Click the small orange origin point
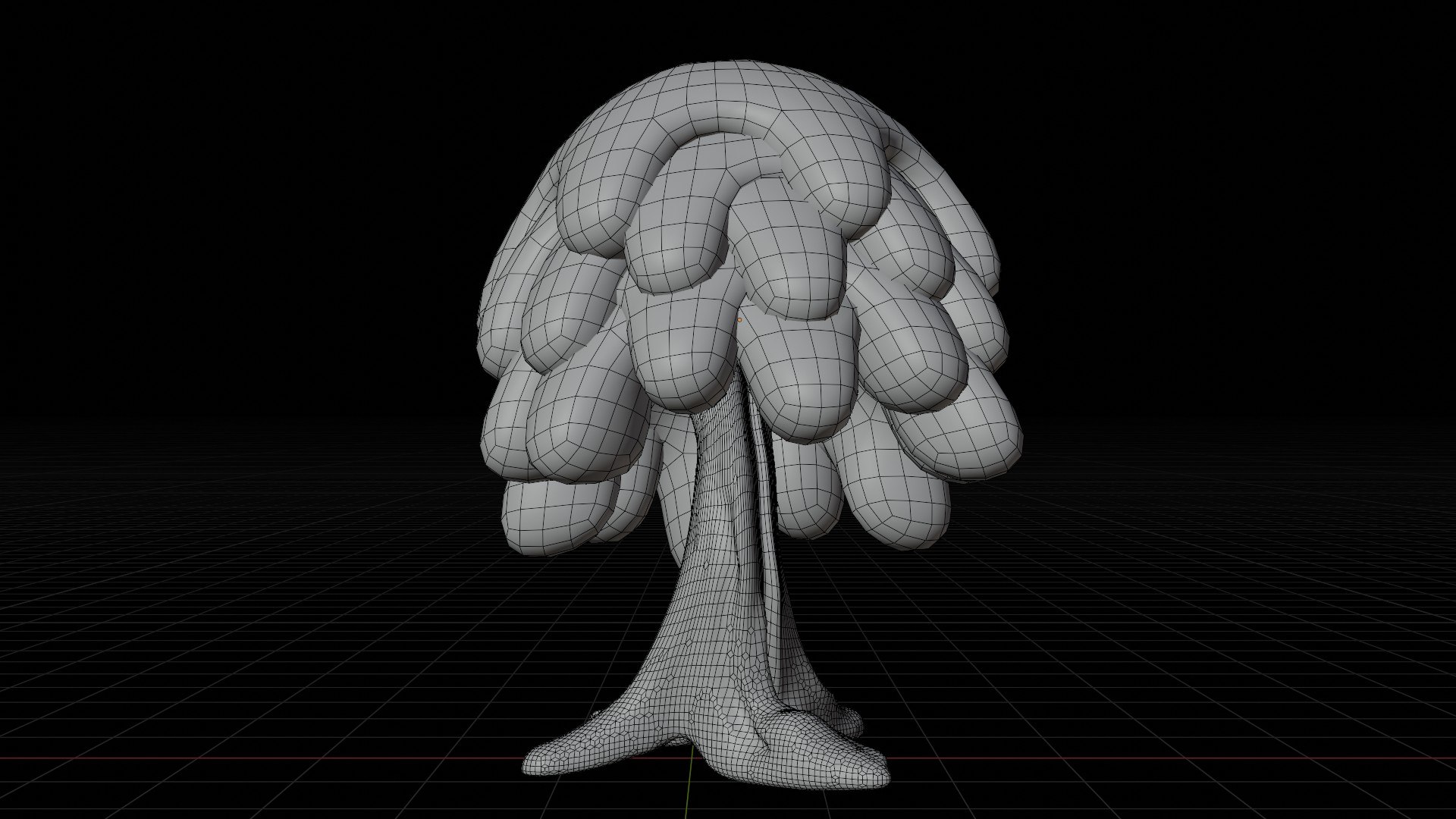1456x819 pixels. 739,320
